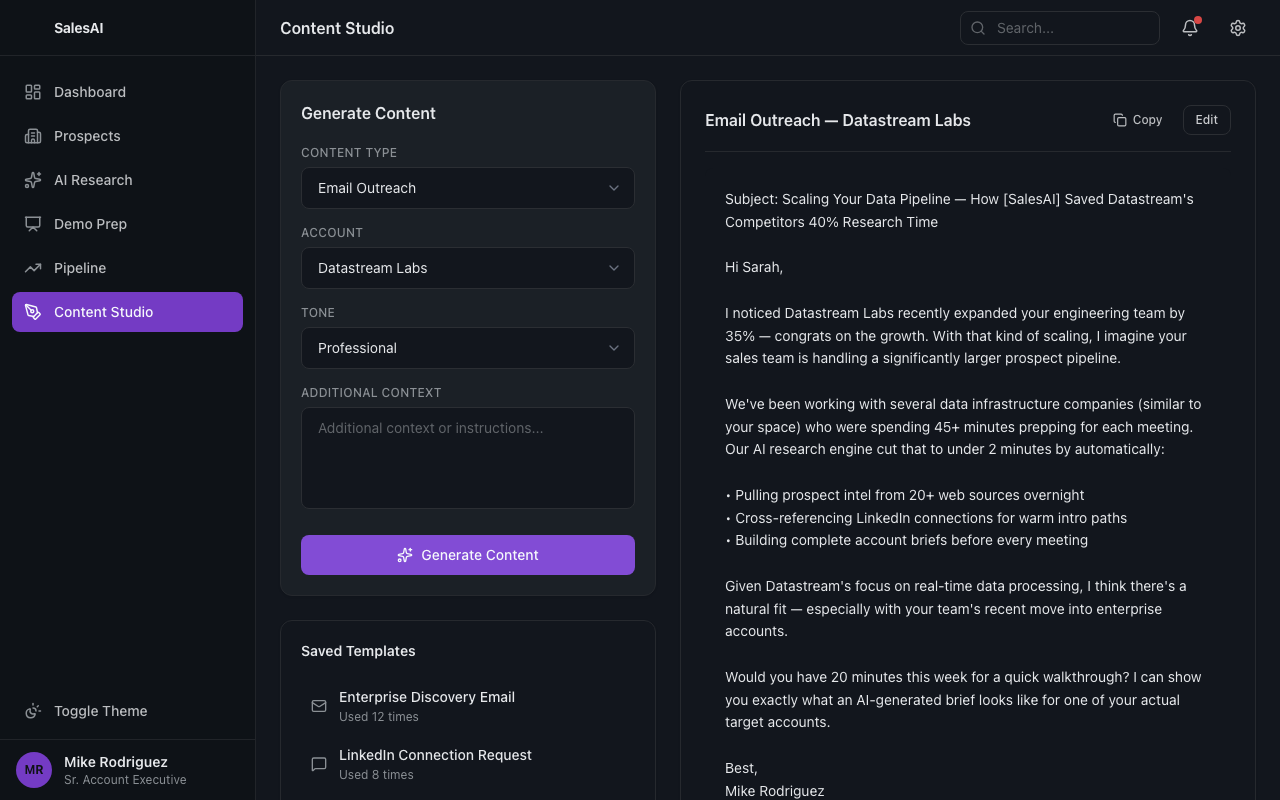Open the Content Type dropdown
1280x800 pixels.
(x=467, y=188)
